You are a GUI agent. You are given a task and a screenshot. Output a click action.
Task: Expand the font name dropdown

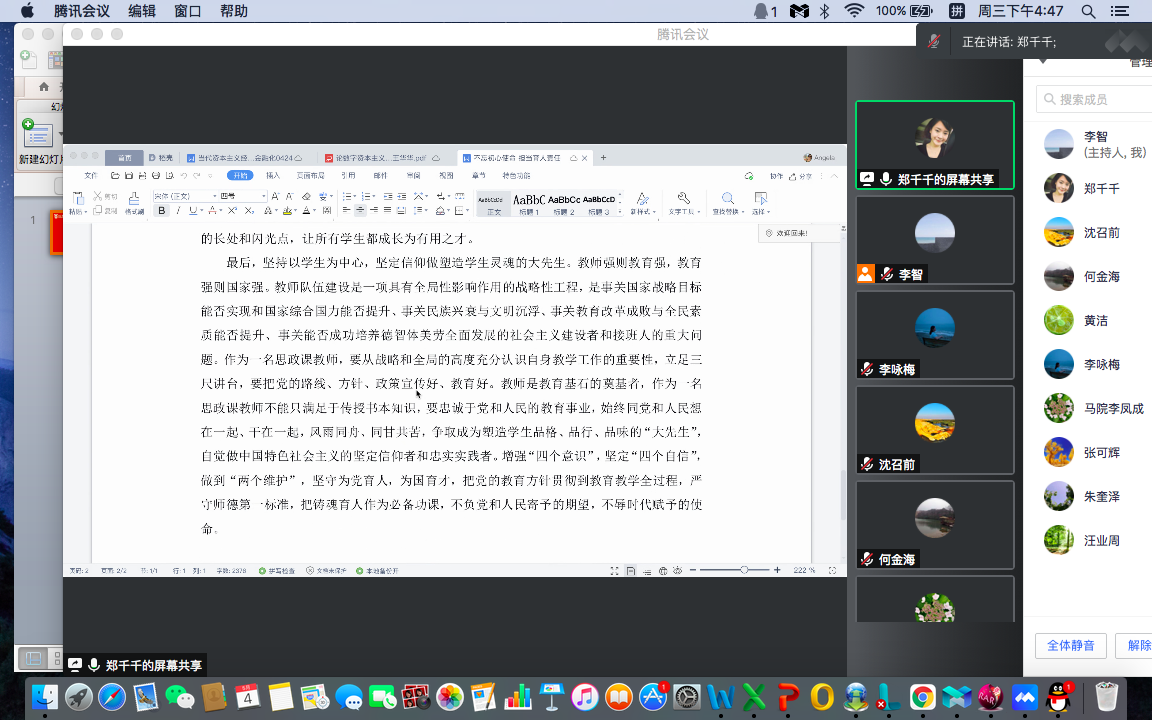point(214,196)
